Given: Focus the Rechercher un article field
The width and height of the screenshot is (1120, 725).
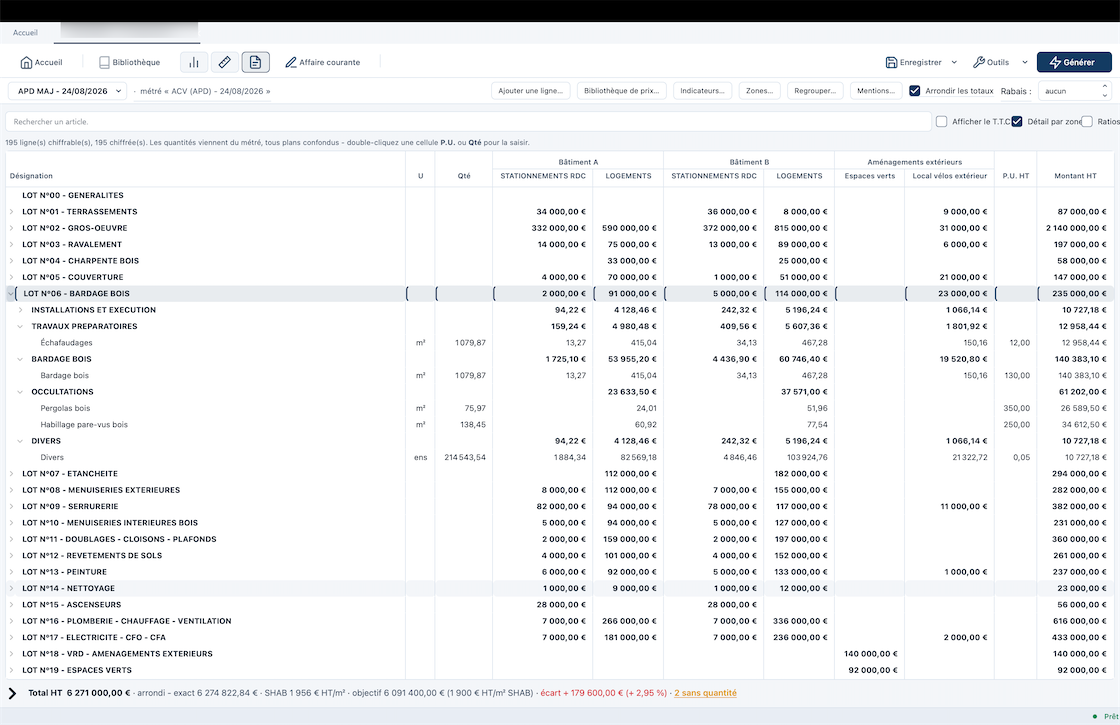Looking at the screenshot, I should click(x=469, y=121).
